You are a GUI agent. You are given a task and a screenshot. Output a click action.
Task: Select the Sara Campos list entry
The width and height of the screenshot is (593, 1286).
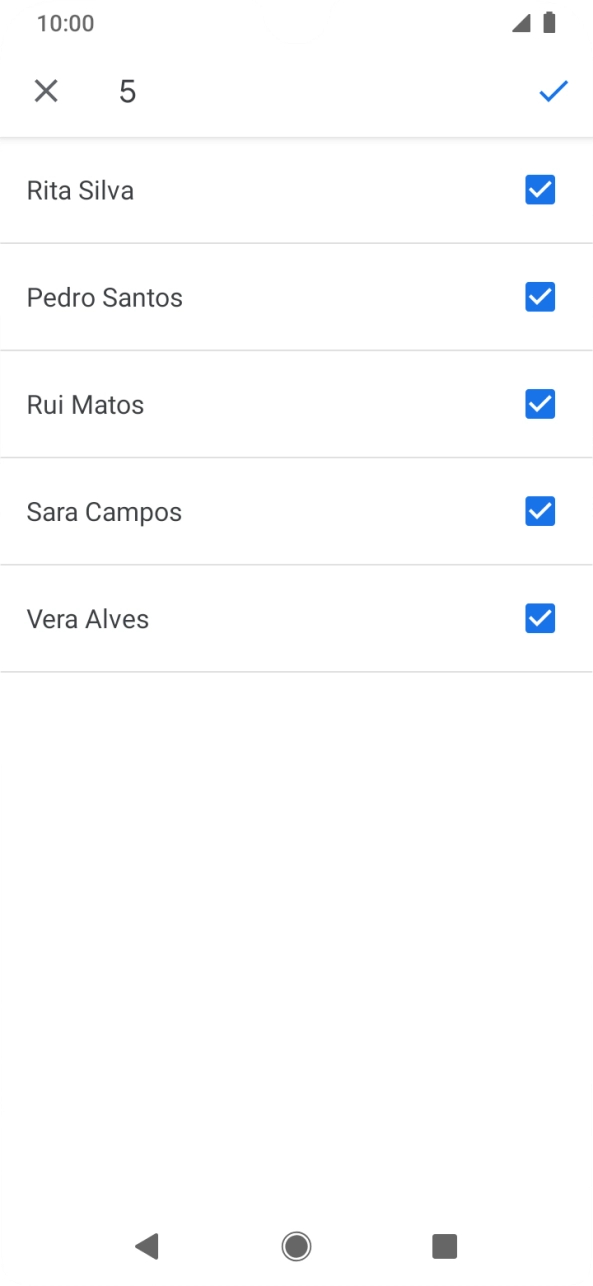tap(200, 511)
